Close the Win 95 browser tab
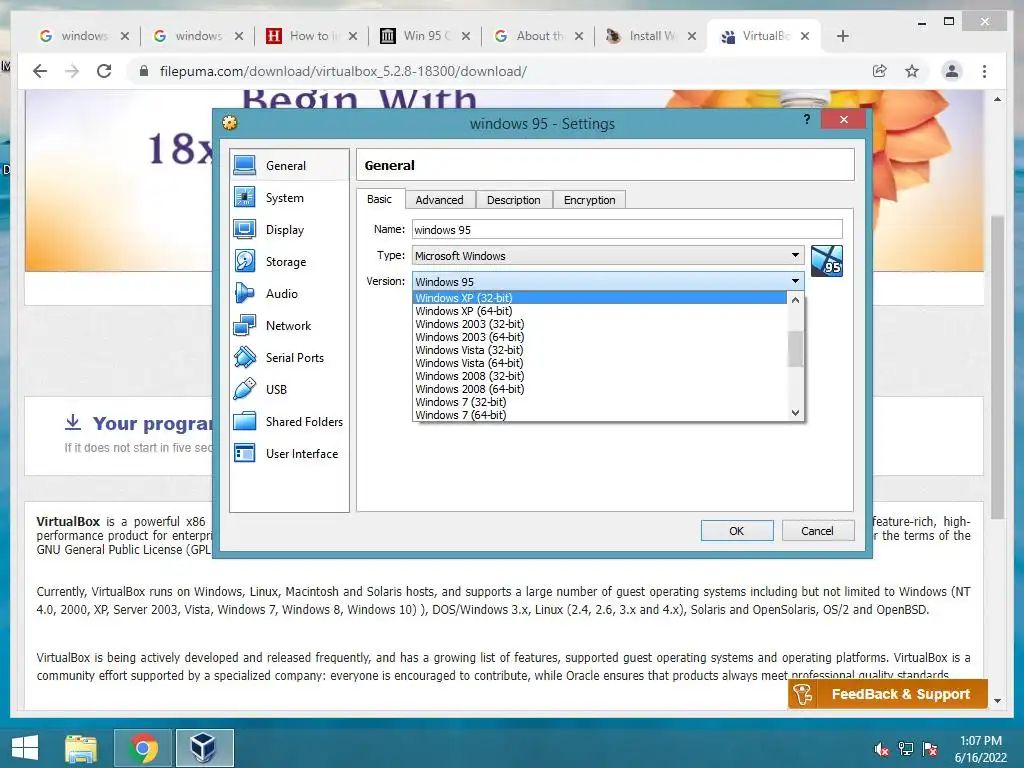 point(466,36)
